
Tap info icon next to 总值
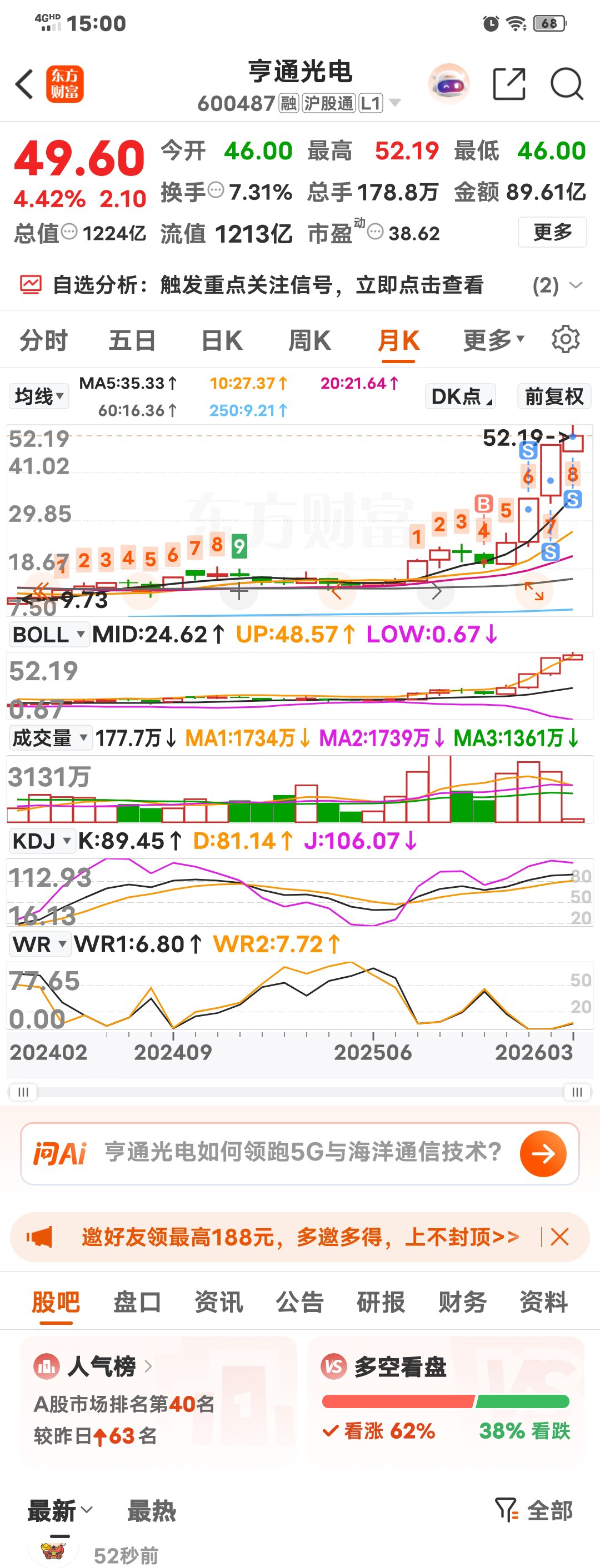coord(69,232)
